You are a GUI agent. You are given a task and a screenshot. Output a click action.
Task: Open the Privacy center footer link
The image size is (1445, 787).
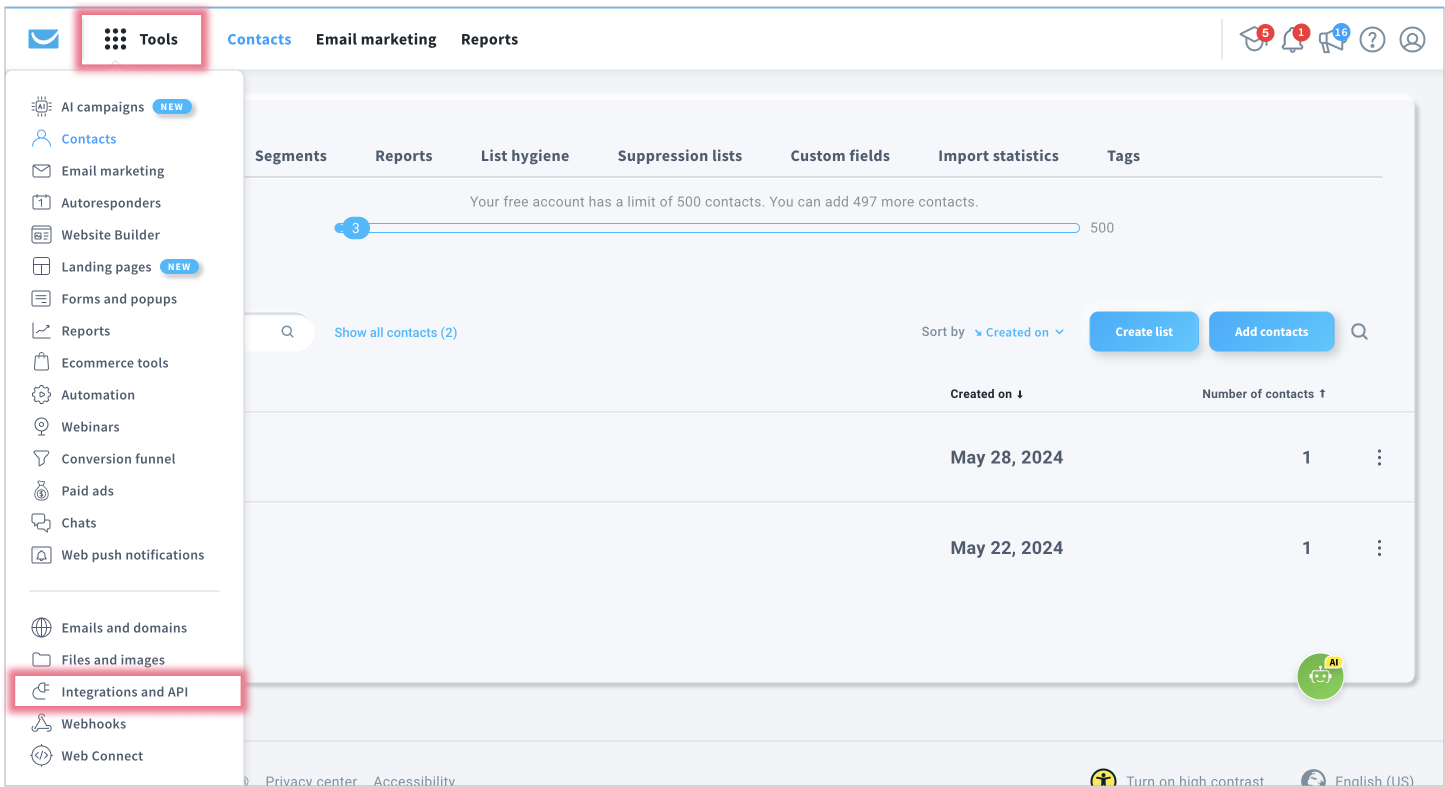(x=311, y=781)
